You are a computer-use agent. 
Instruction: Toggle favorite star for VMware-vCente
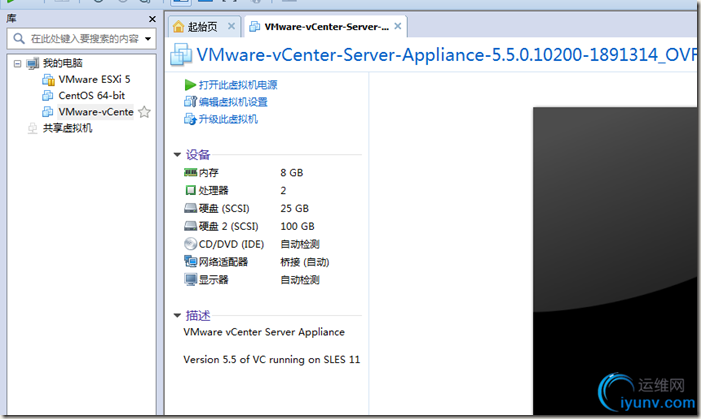144,112
